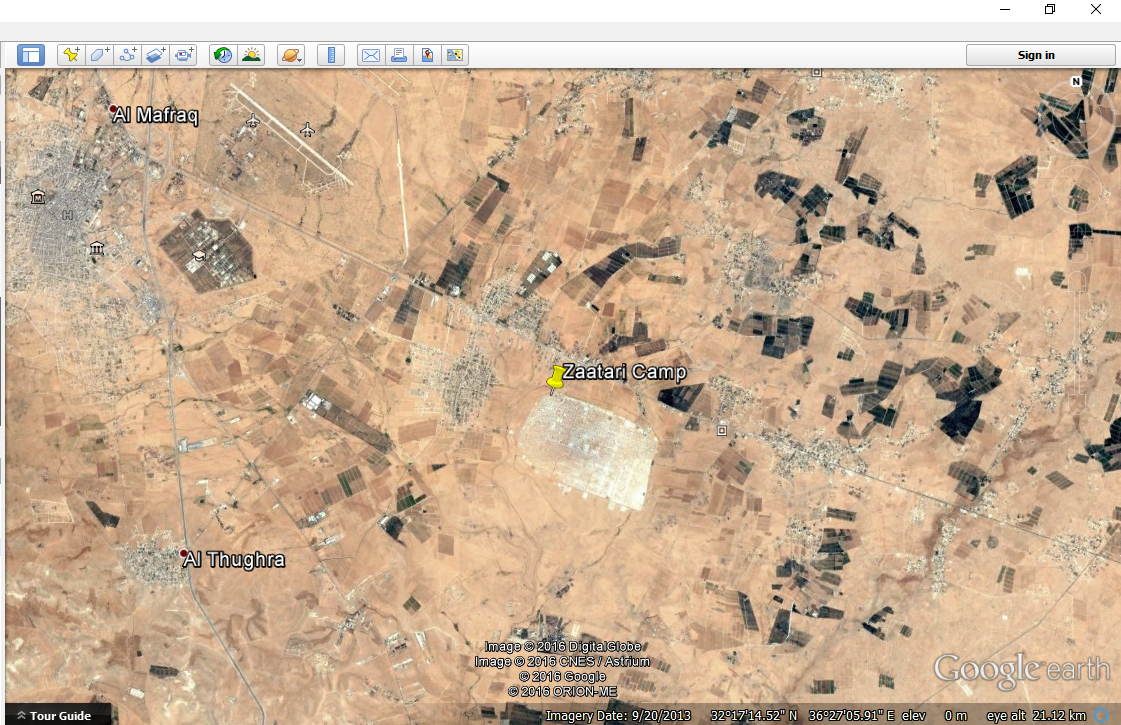The width and height of the screenshot is (1121, 725).
Task: Click the Save Image icon
Action: point(427,55)
